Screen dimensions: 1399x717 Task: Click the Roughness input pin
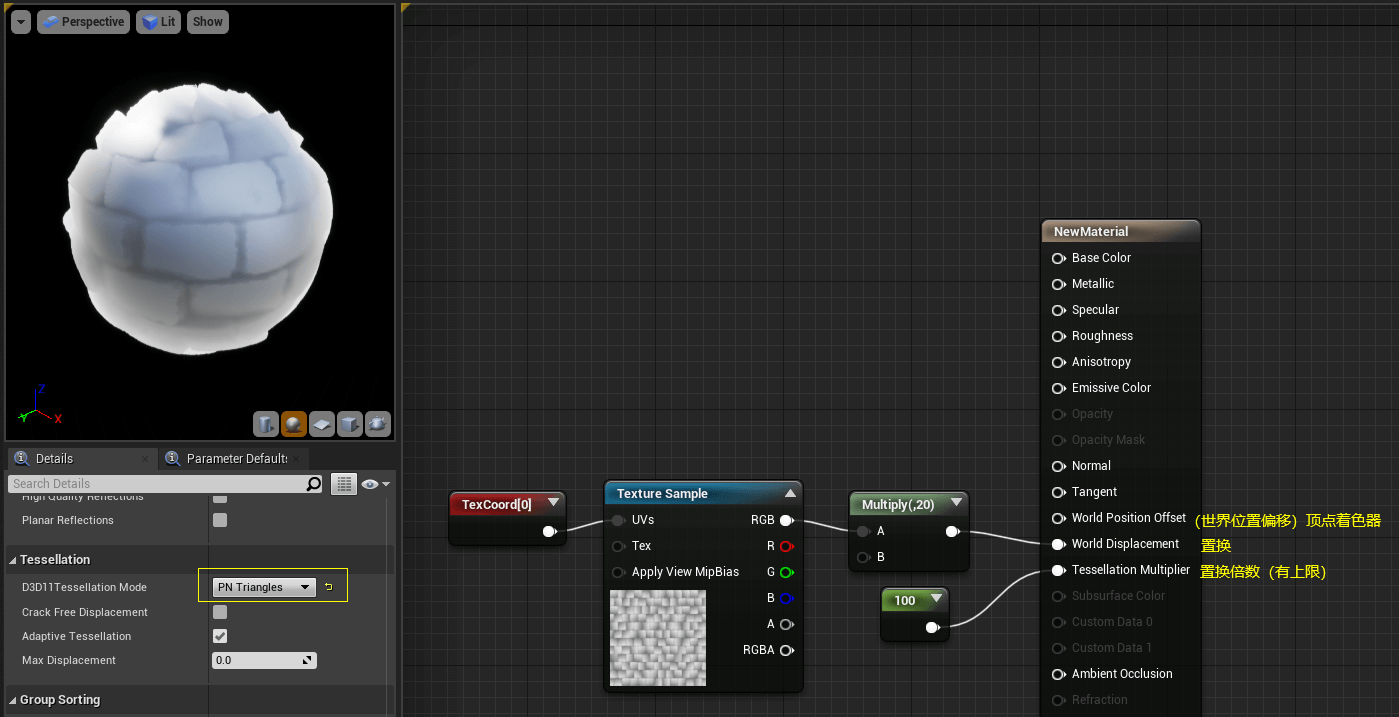[x=1059, y=336]
